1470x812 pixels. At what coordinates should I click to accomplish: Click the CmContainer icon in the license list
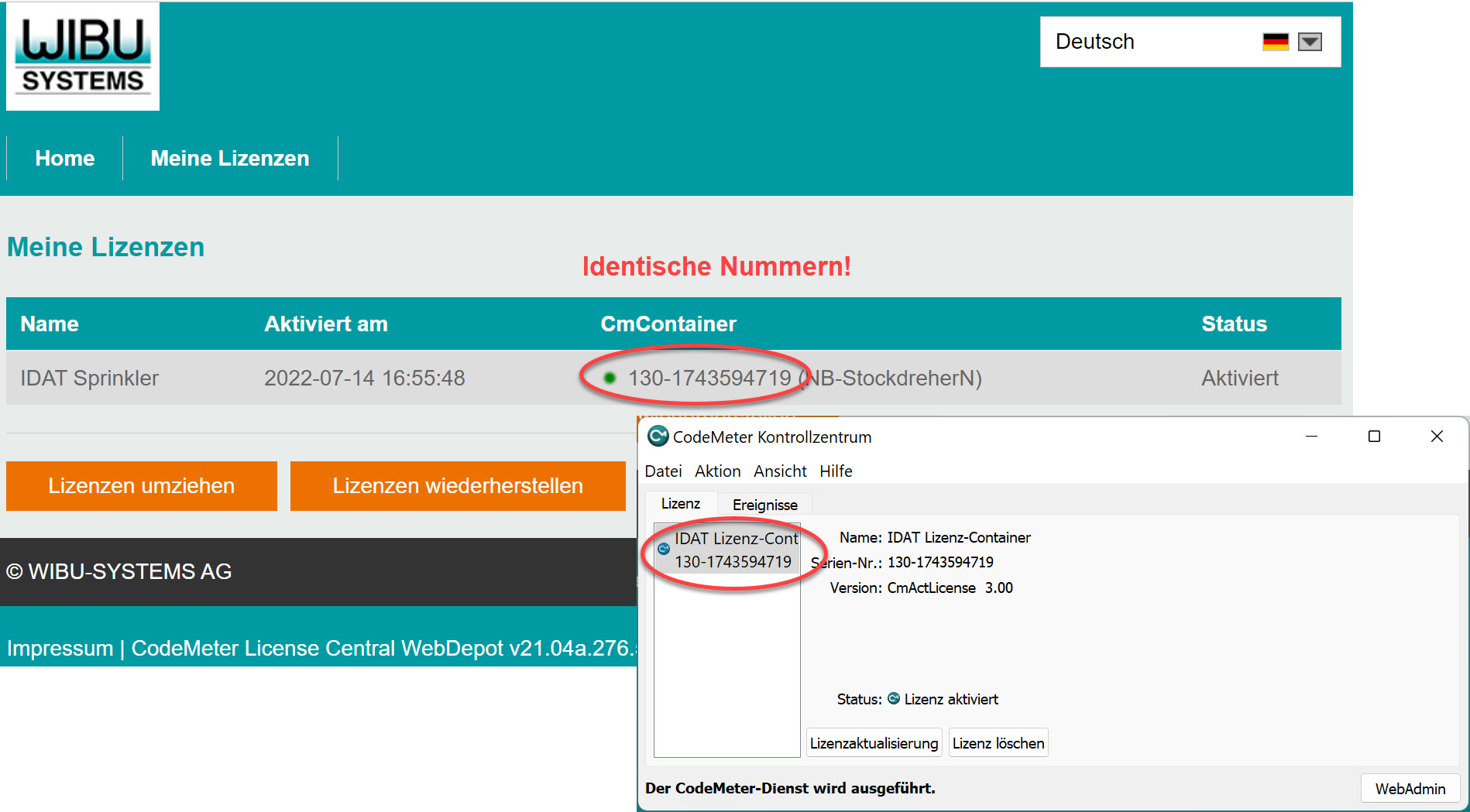(x=664, y=549)
